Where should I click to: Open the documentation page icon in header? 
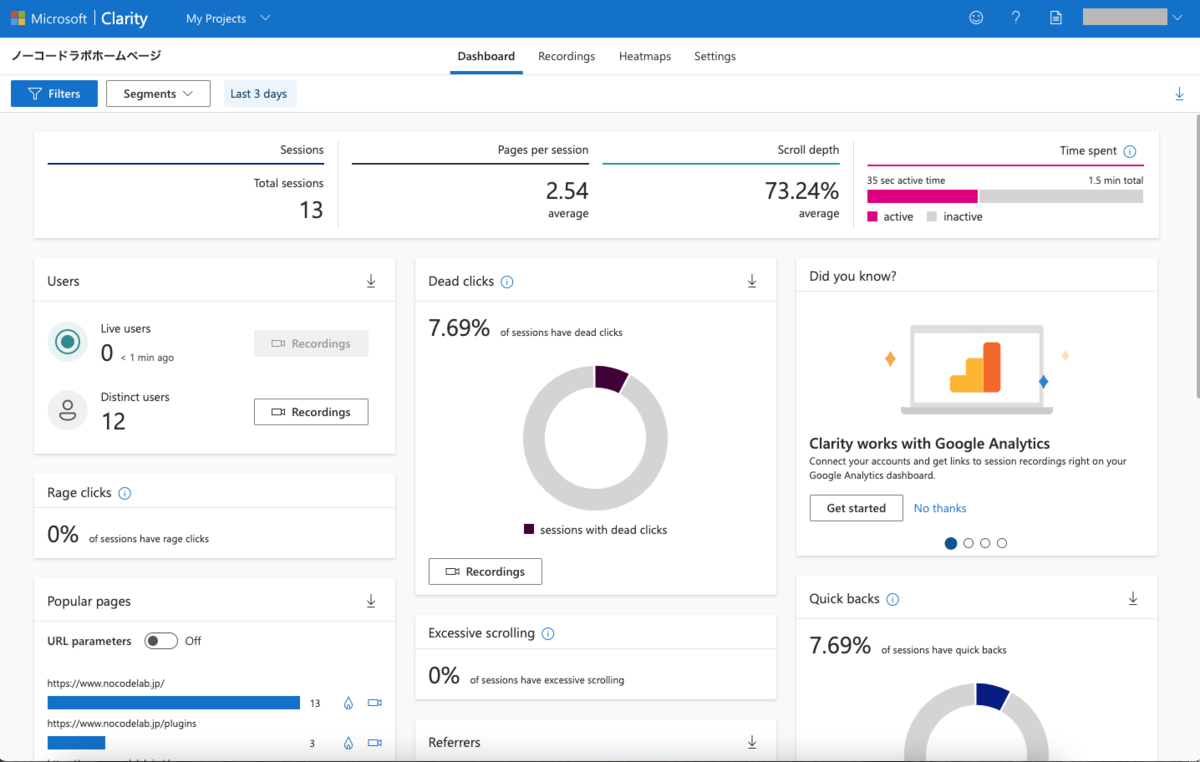pyautogui.click(x=1056, y=18)
